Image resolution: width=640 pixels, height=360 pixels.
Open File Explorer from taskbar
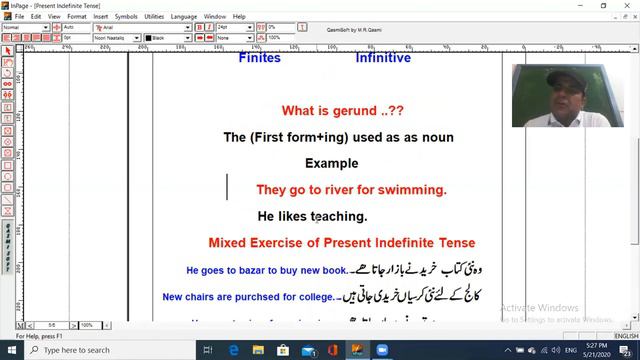[x=258, y=350]
